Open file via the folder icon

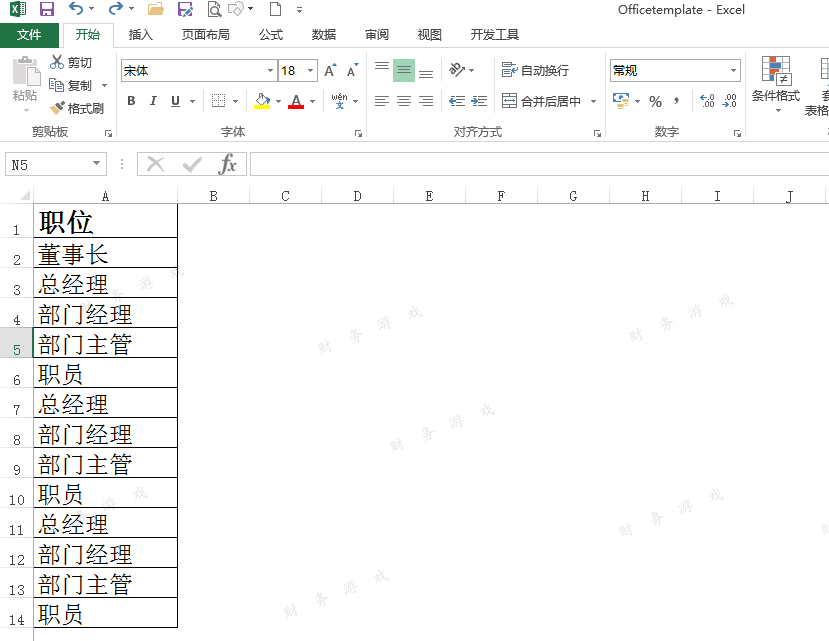[x=155, y=9]
